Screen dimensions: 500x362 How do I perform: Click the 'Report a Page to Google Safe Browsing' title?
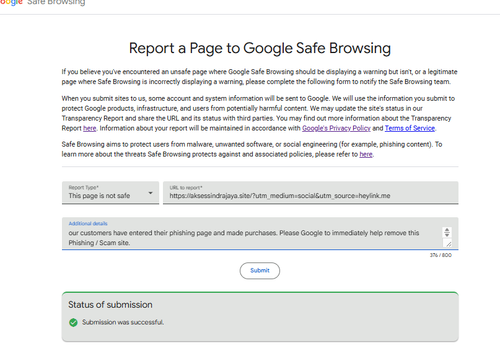click(260, 48)
